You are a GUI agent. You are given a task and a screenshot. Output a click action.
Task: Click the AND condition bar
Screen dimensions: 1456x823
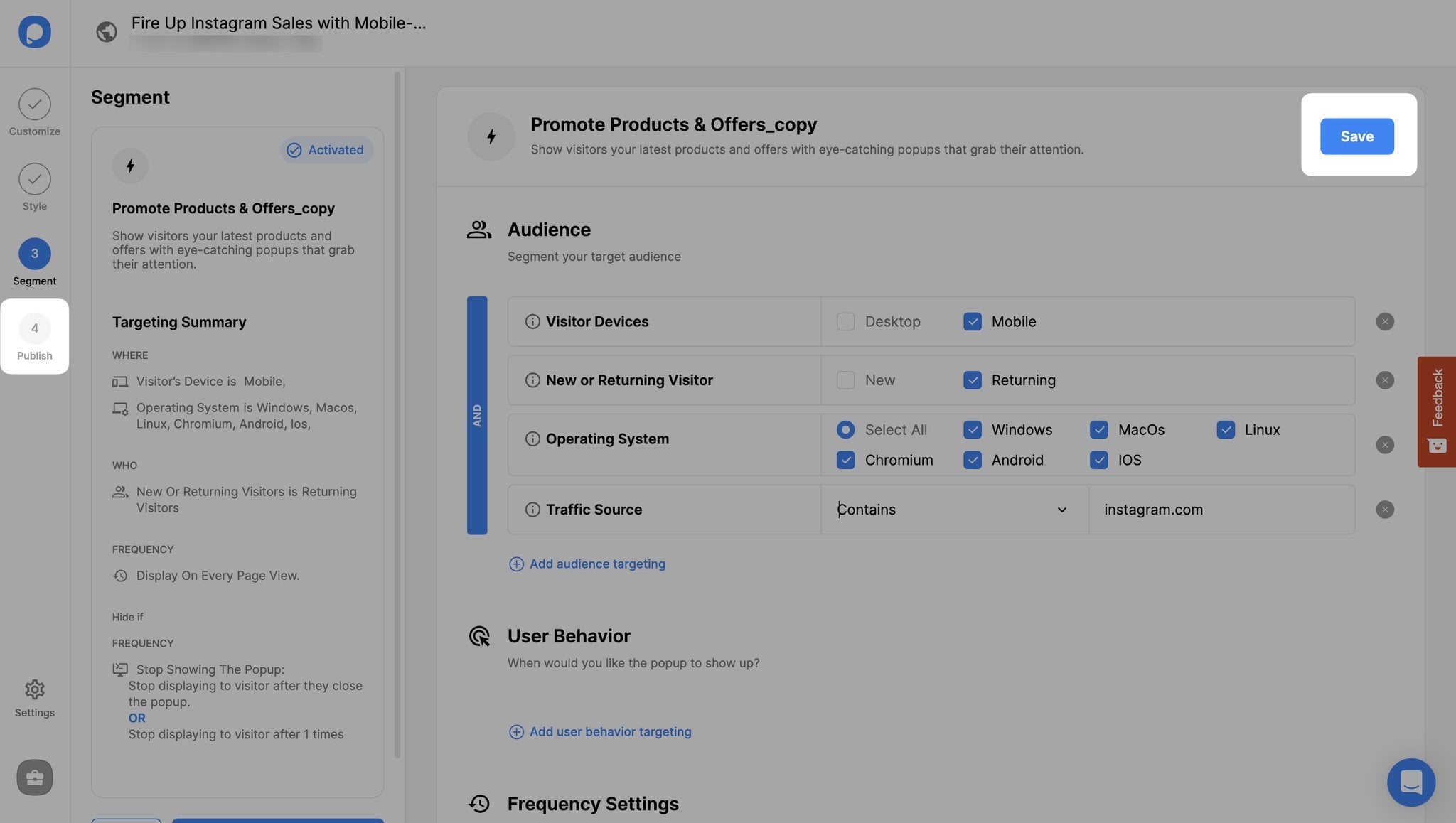pos(476,415)
